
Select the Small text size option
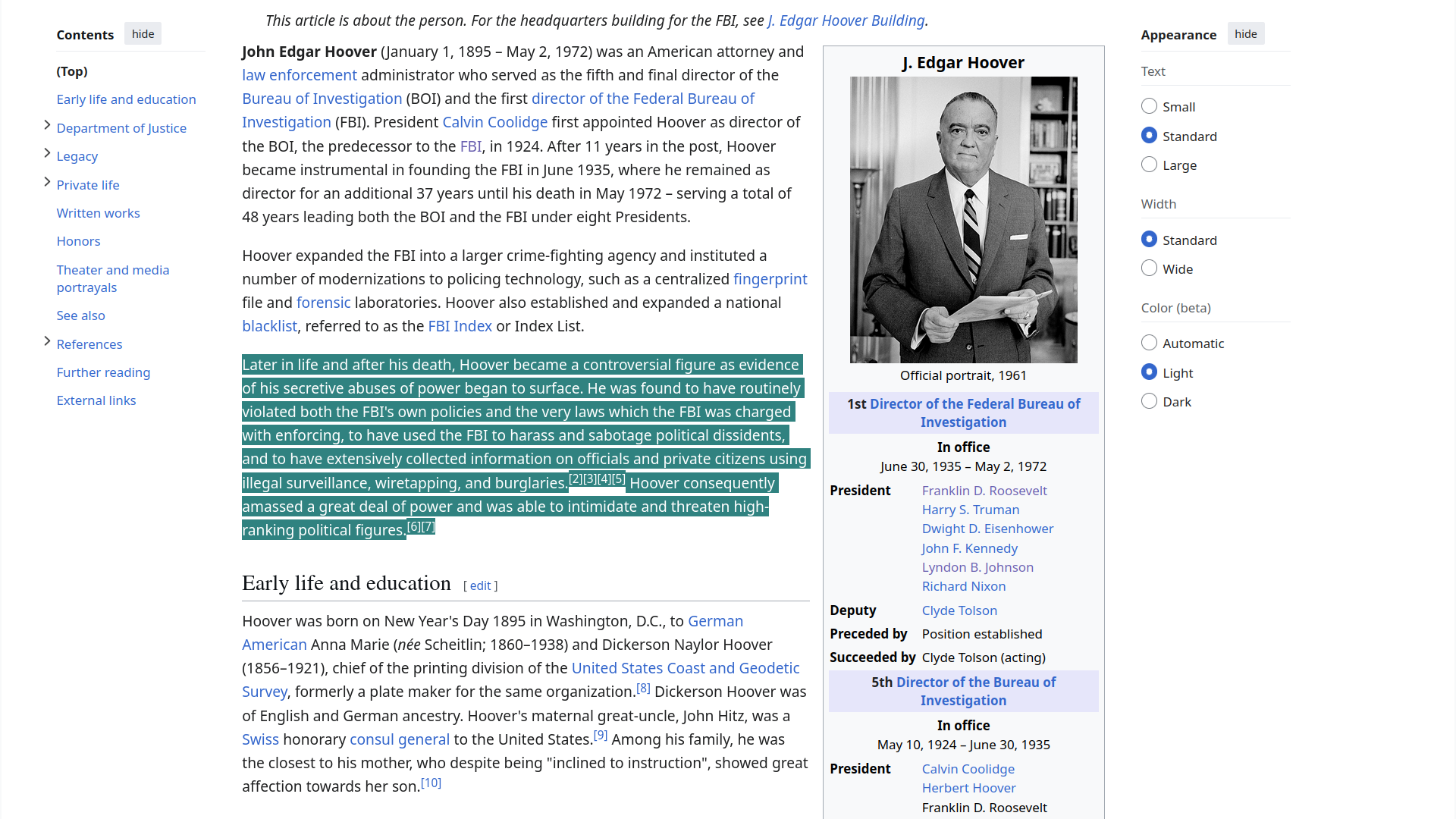1149,106
